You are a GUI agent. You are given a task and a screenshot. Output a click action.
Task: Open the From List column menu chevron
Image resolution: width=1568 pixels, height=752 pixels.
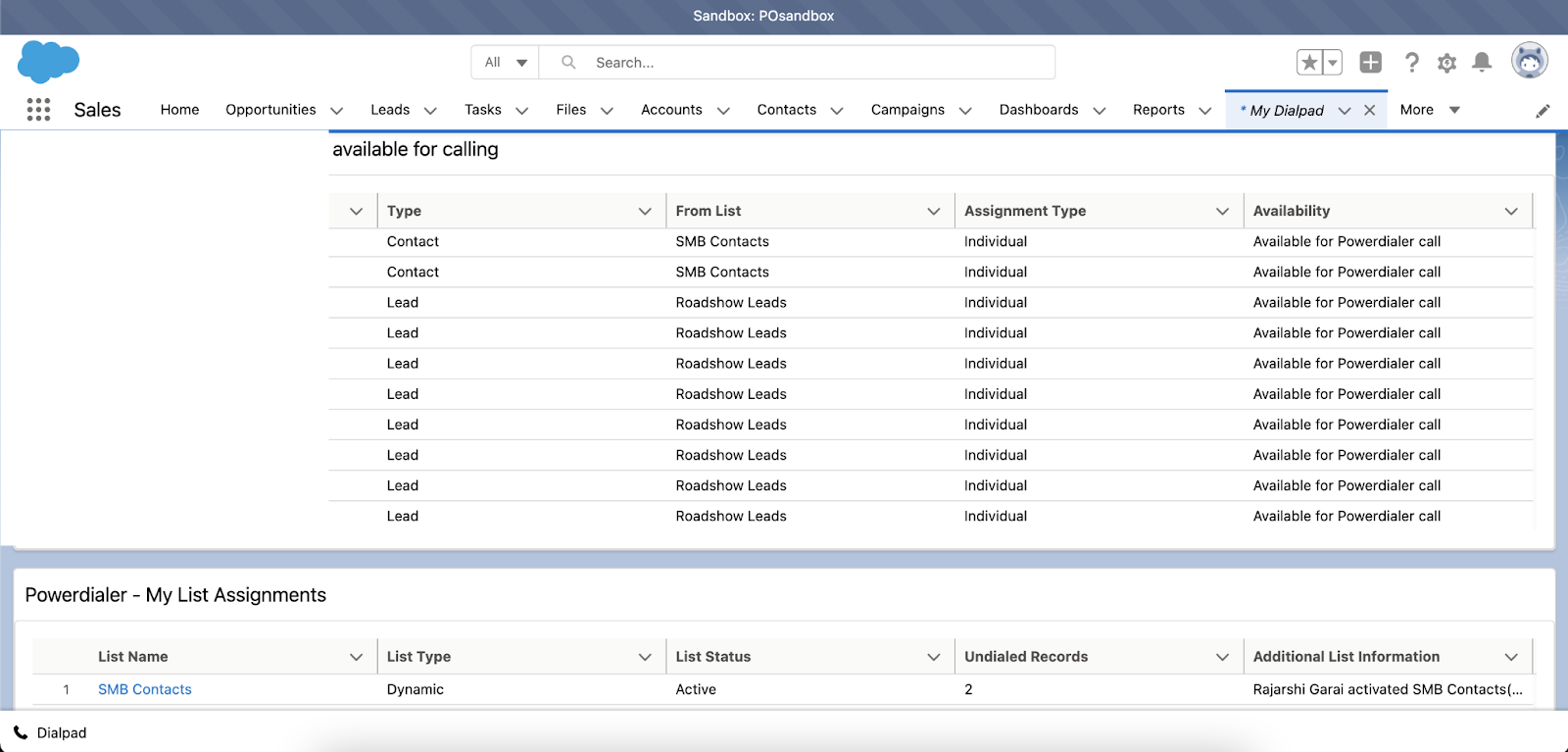click(x=934, y=211)
